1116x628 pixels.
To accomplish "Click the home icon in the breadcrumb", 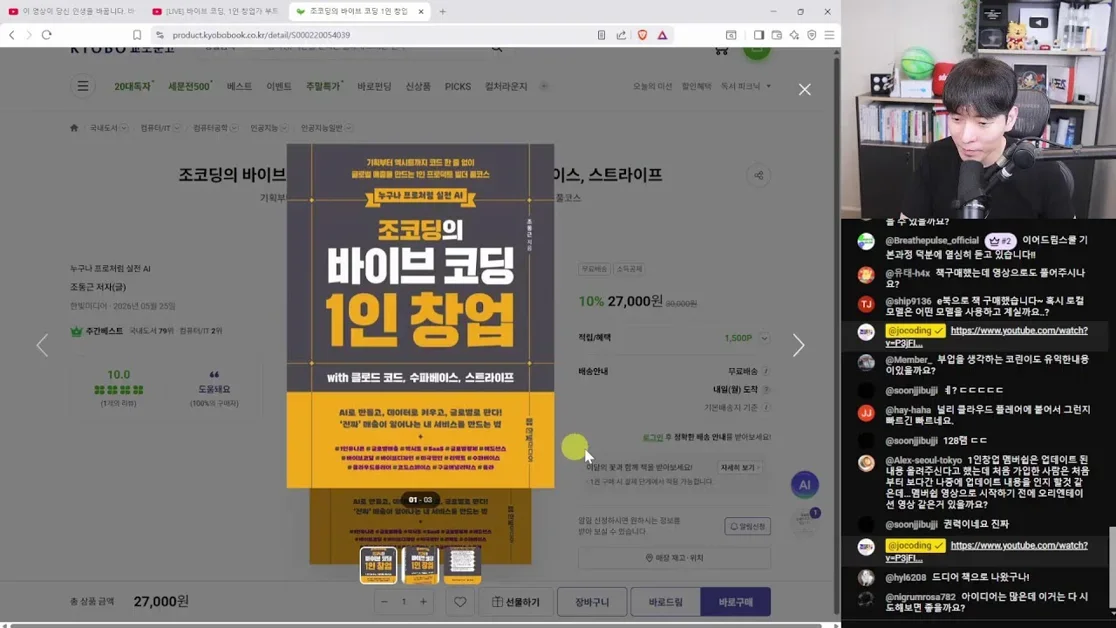I will pyautogui.click(x=74, y=128).
